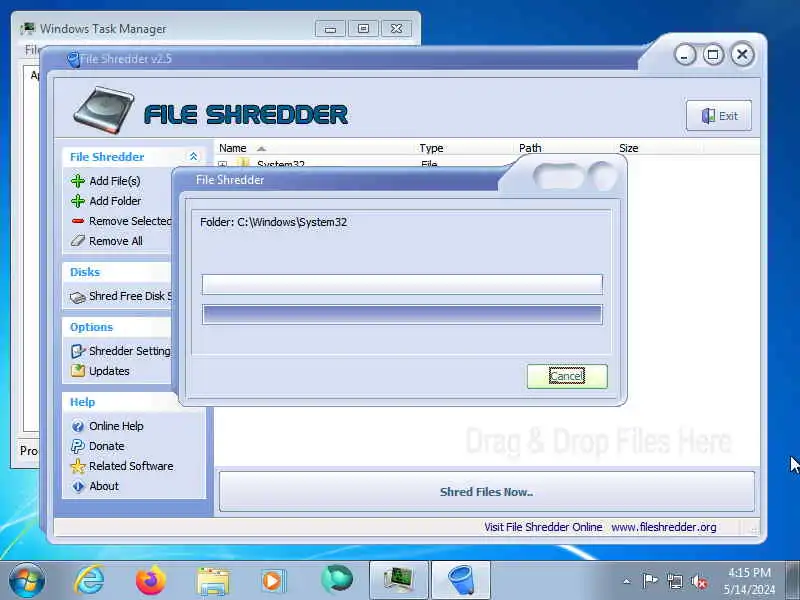
Task: Open the Start menu orb
Action: tap(27, 580)
